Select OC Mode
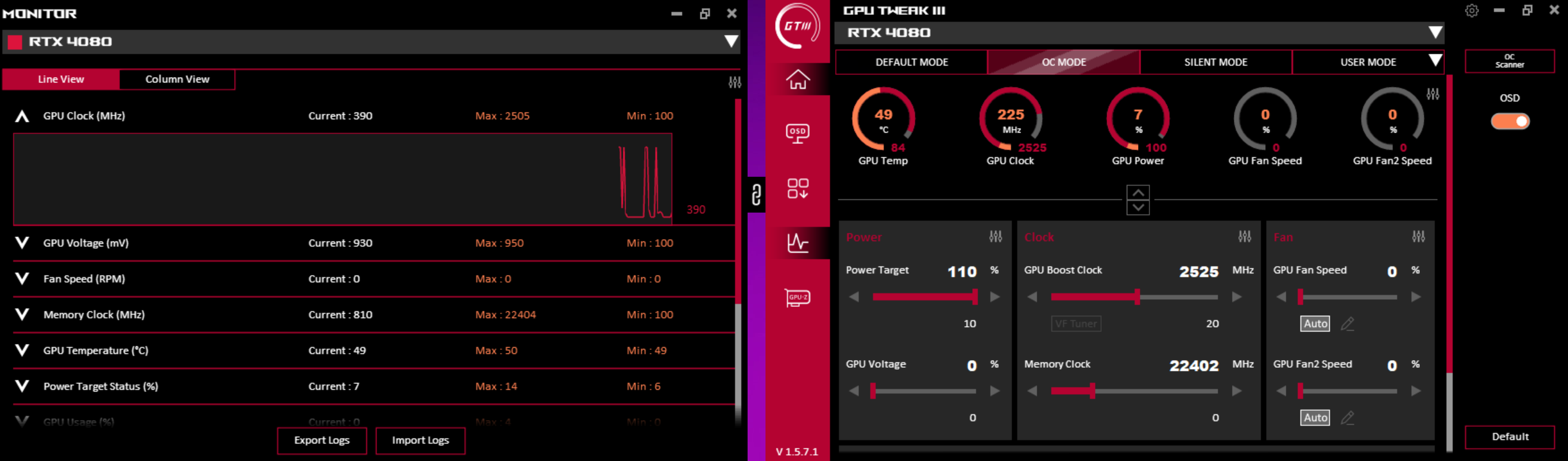 [1063, 62]
